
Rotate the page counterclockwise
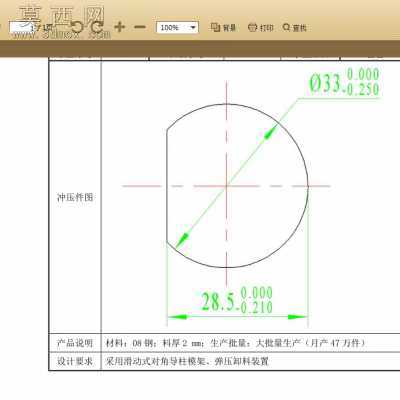click(x=77, y=27)
